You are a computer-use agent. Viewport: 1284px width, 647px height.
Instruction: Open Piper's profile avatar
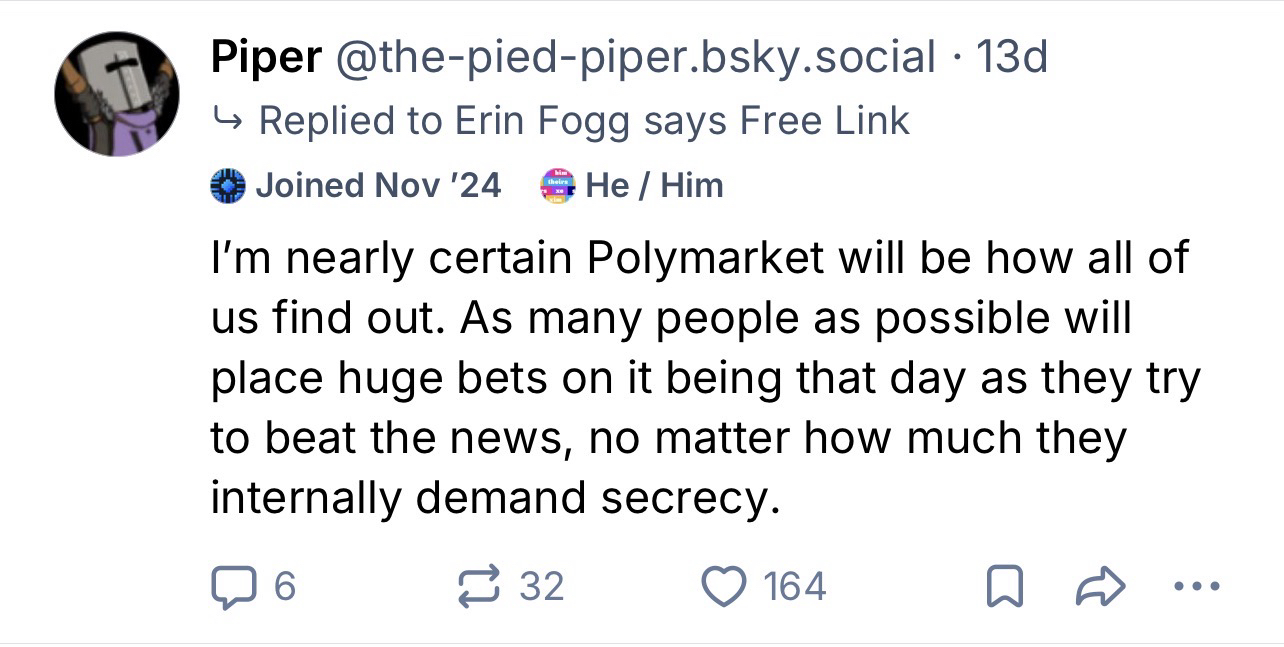tap(117, 94)
